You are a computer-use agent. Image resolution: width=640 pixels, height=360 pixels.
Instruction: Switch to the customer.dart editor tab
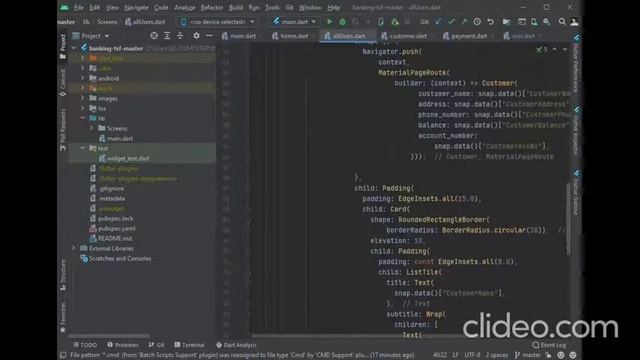click(405, 36)
